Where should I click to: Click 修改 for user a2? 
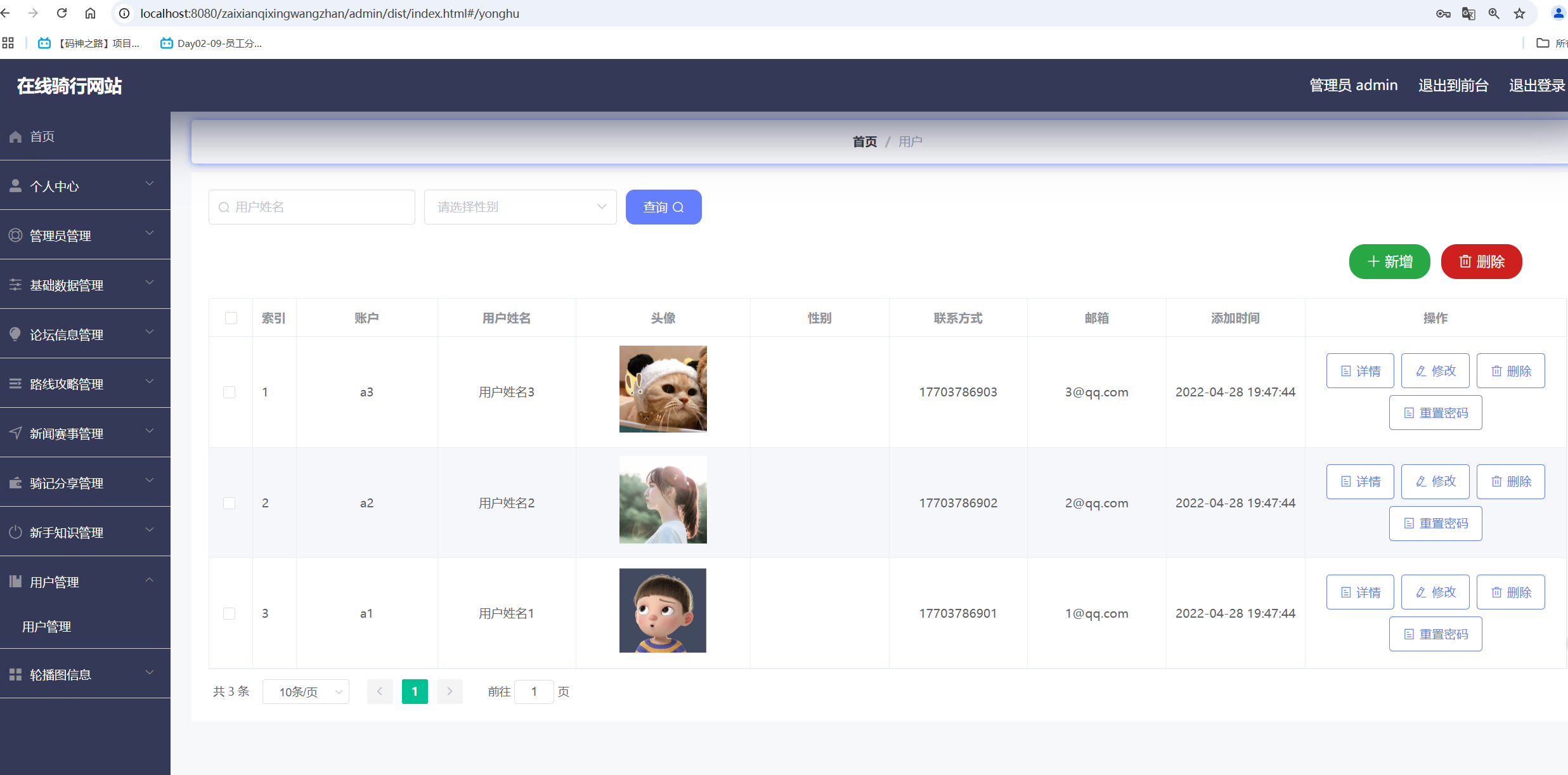tap(1435, 481)
